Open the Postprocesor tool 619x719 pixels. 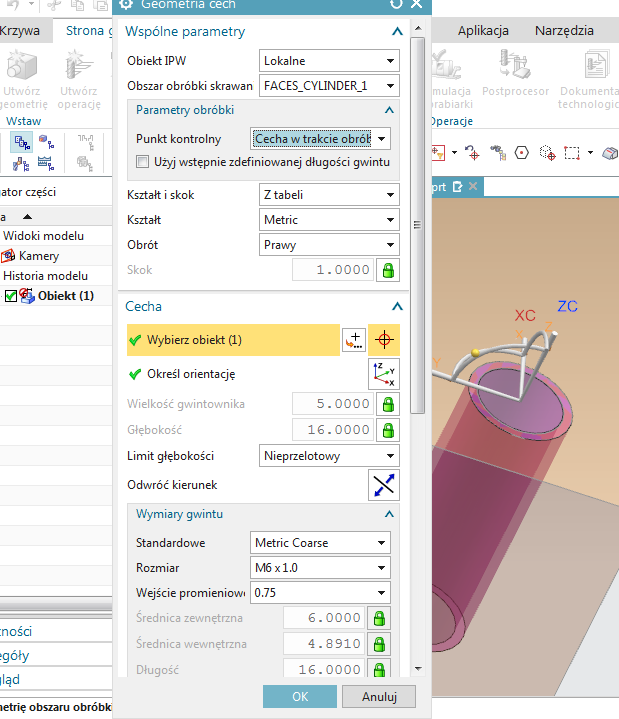tap(515, 64)
